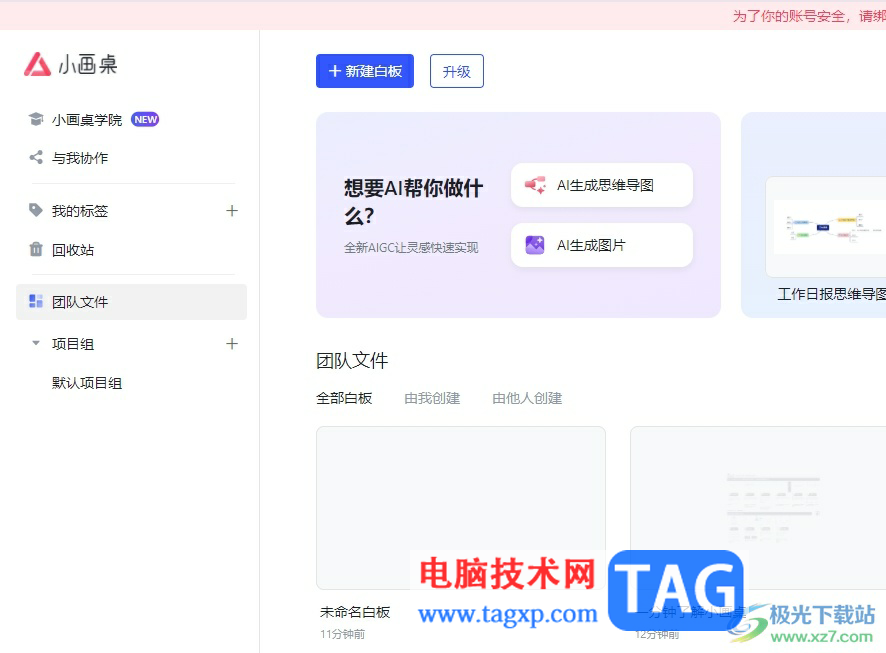
Task: Click the 回收站 trash icon
Action: 36,249
